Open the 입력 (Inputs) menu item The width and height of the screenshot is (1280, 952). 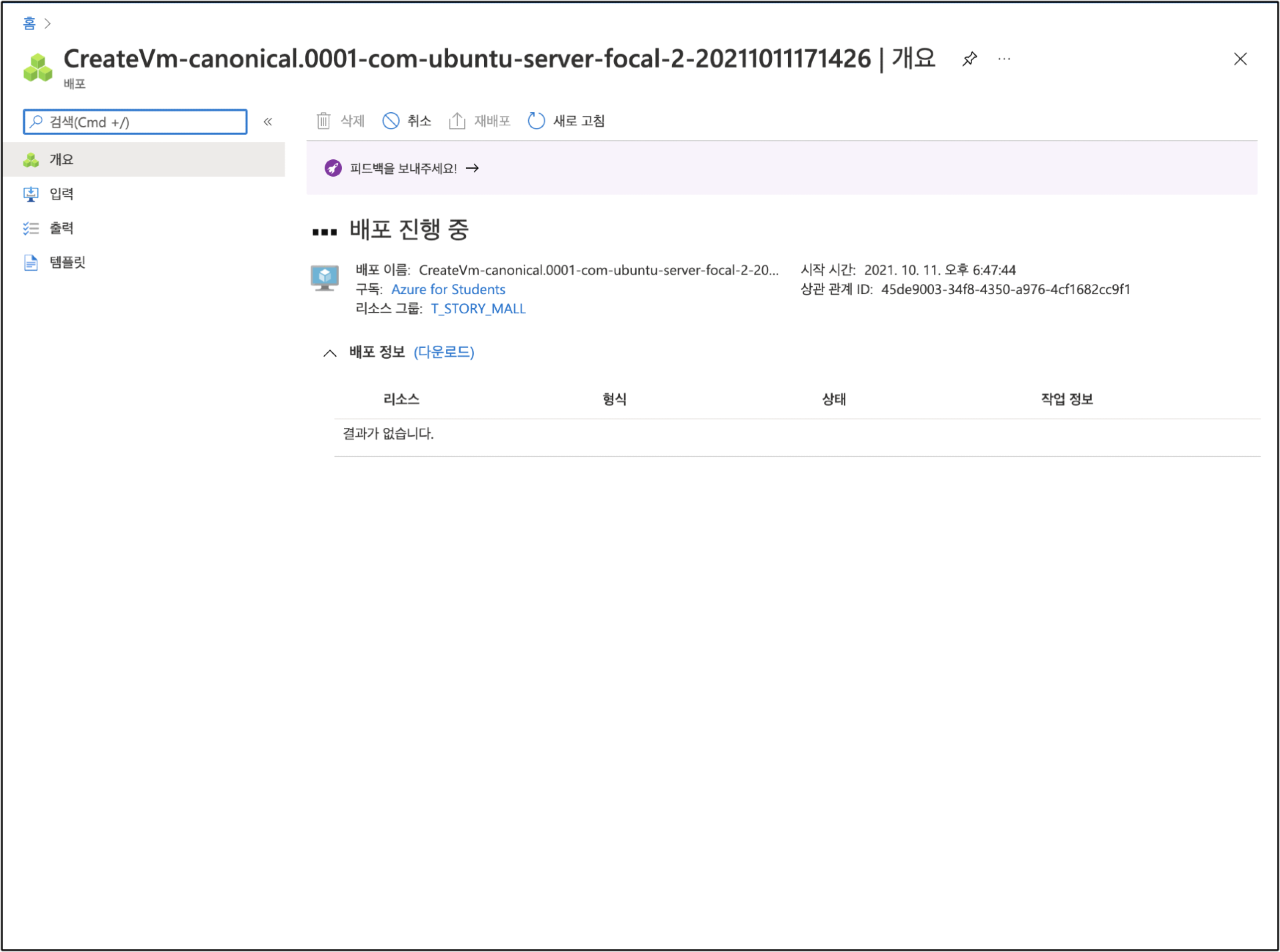click(61, 194)
